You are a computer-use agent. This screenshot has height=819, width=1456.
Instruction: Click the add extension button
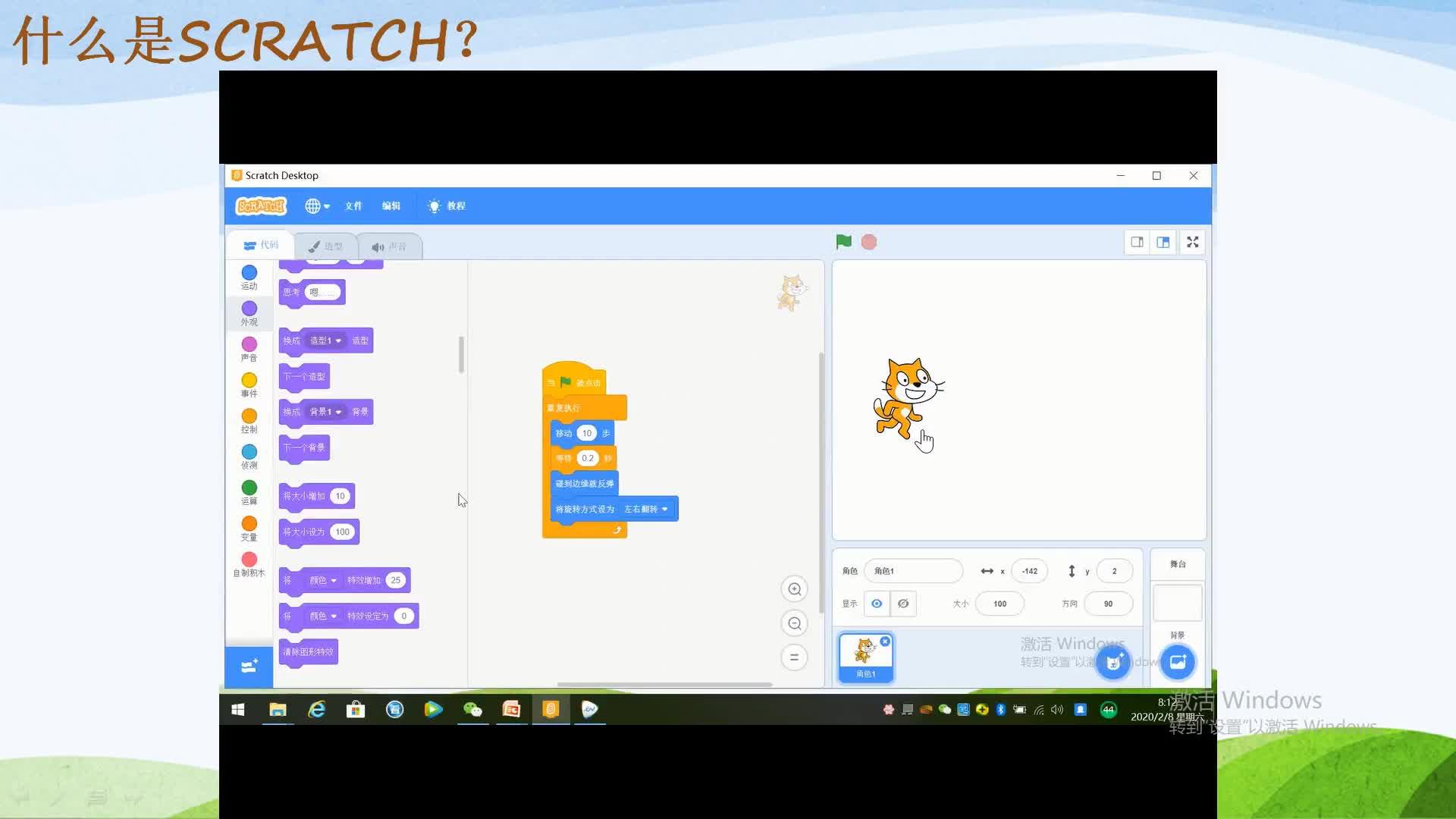(x=249, y=667)
